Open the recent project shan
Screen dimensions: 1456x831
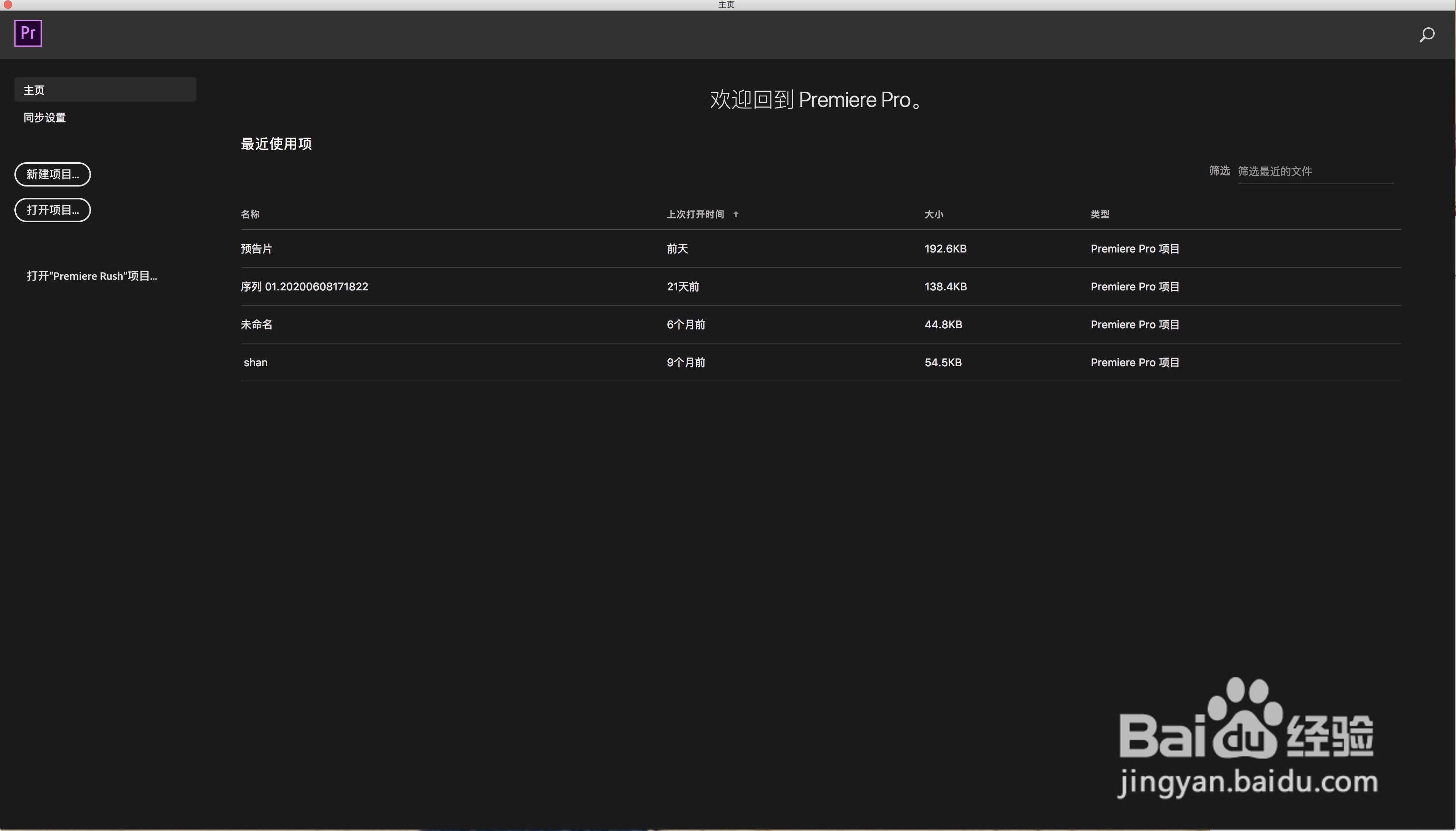click(256, 362)
